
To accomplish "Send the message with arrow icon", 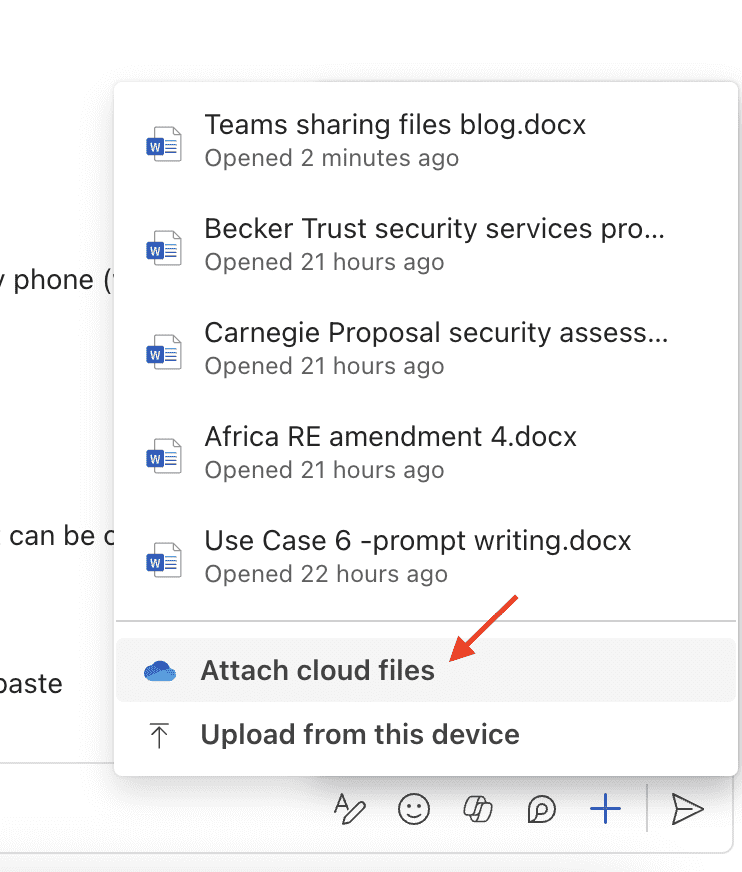I will click(687, 809).
